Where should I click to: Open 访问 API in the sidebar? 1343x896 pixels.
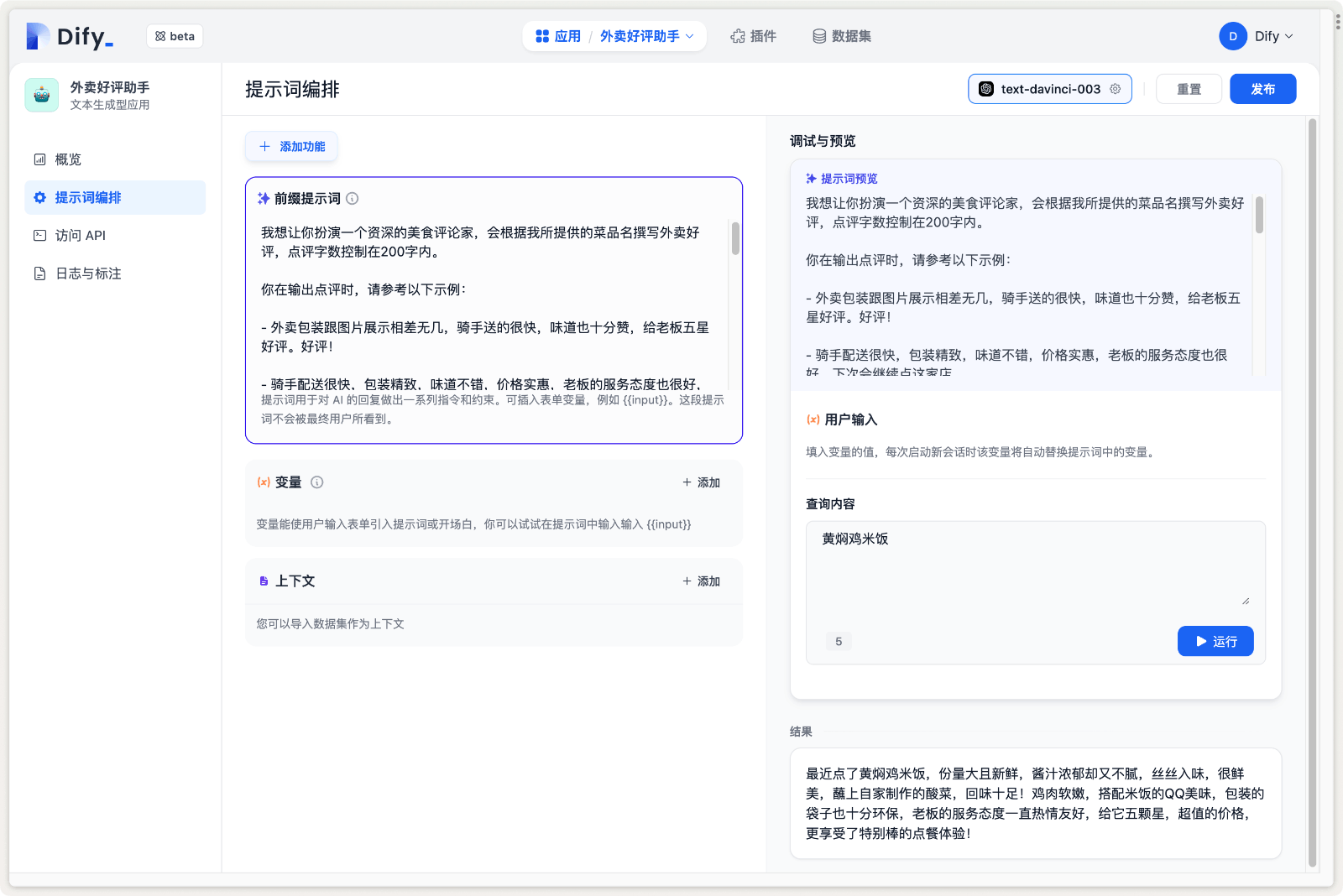(80, 236)
